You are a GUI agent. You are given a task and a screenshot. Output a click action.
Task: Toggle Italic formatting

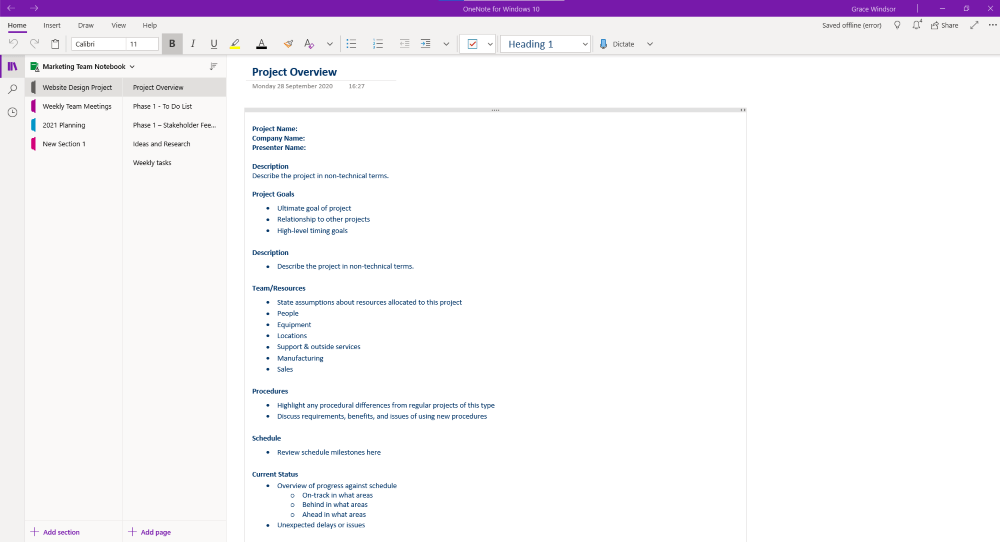192,44
